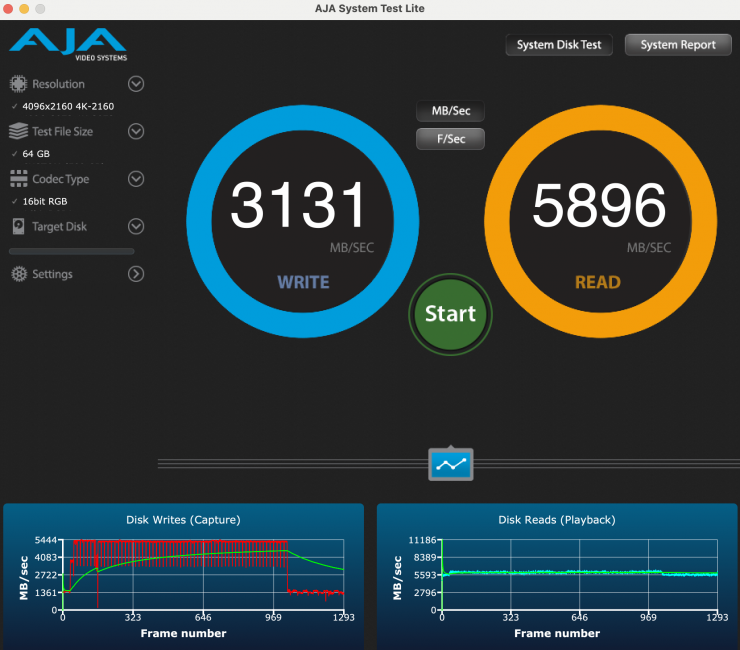The image size is (740, 650).
Task: Open the Settings panel arrow
Action: (136, 274)
